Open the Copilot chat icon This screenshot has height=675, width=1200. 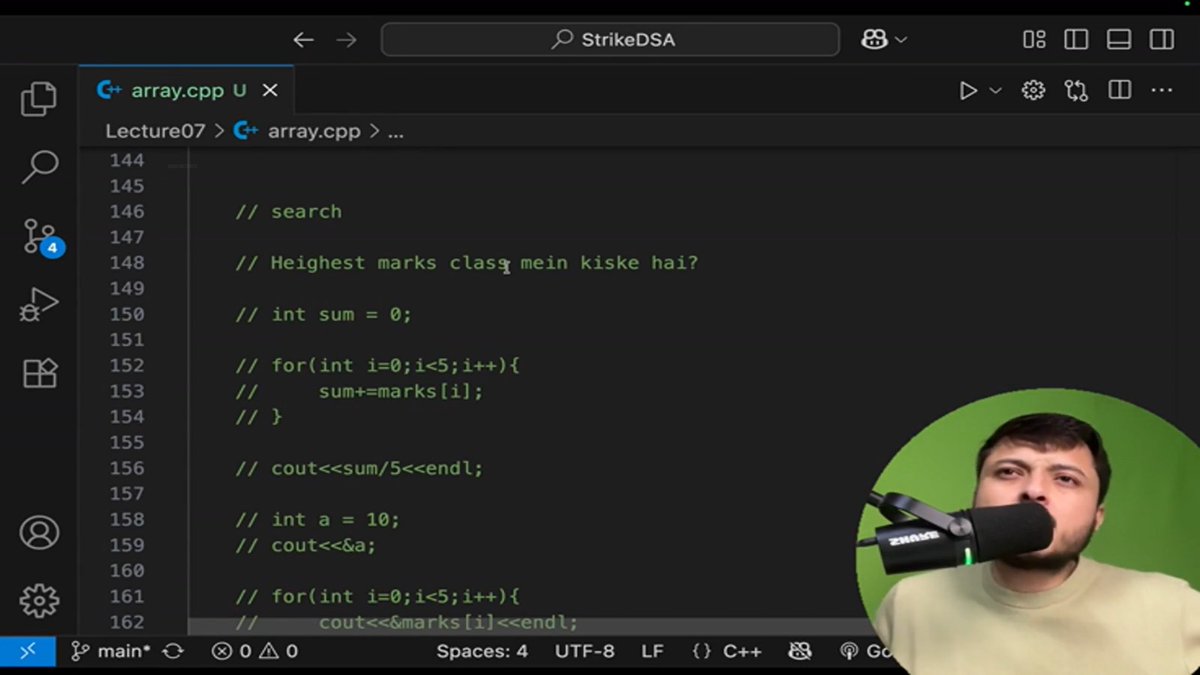pos(874,40)
